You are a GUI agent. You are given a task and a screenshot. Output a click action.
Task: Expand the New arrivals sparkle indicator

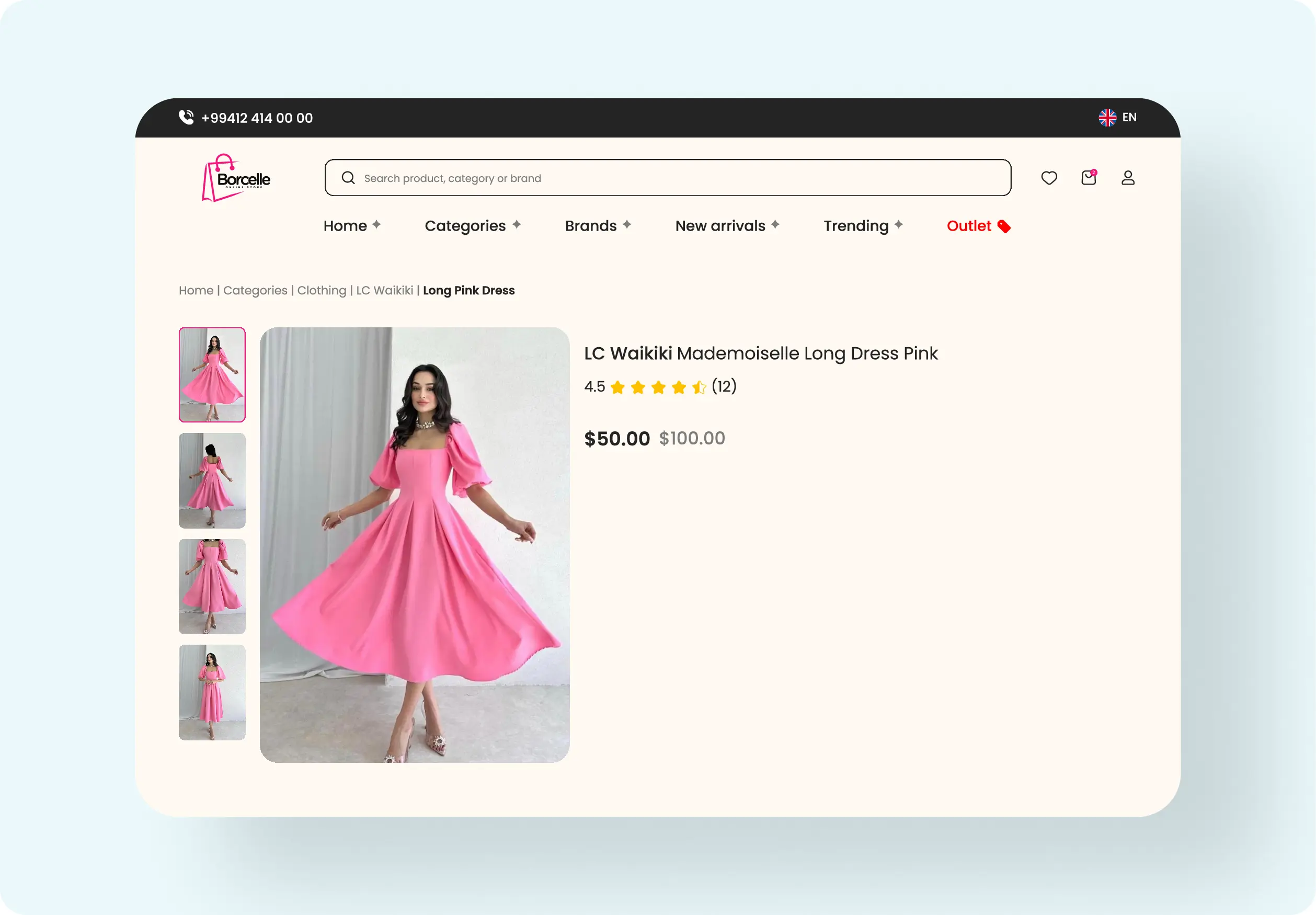tap(775, 224)
